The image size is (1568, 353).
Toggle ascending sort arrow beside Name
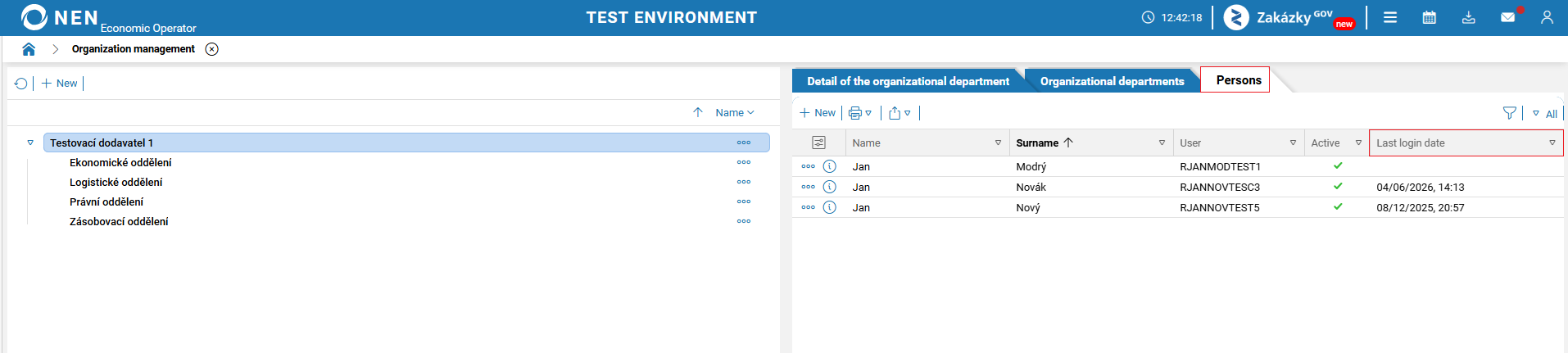pyautogui.click(x=698, y=112)
